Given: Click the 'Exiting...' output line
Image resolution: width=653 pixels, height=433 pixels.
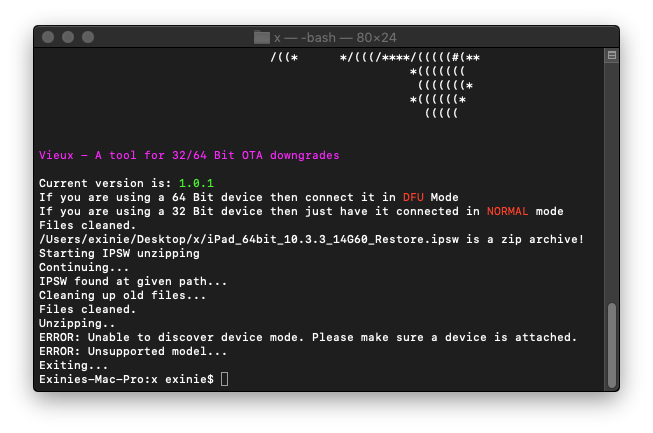Looking at the screenshot, I should coord(73,366).
